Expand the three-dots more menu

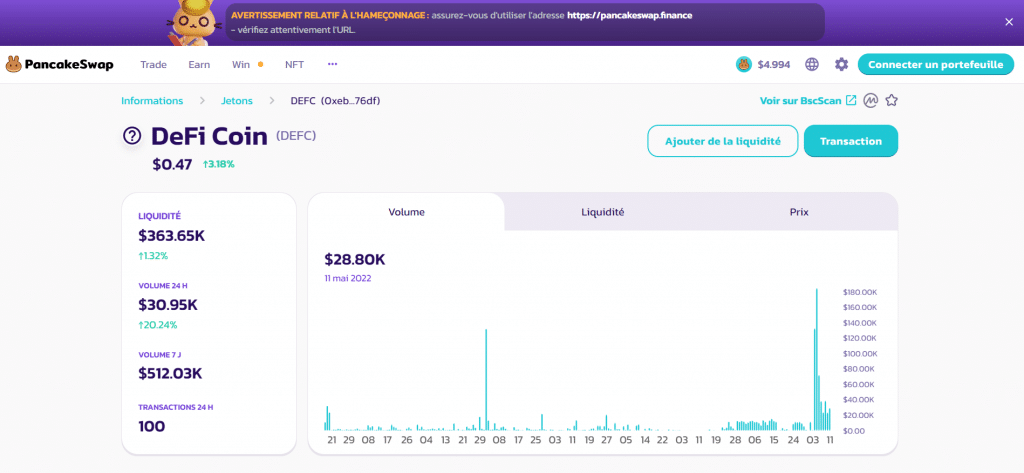click(332, 64)
